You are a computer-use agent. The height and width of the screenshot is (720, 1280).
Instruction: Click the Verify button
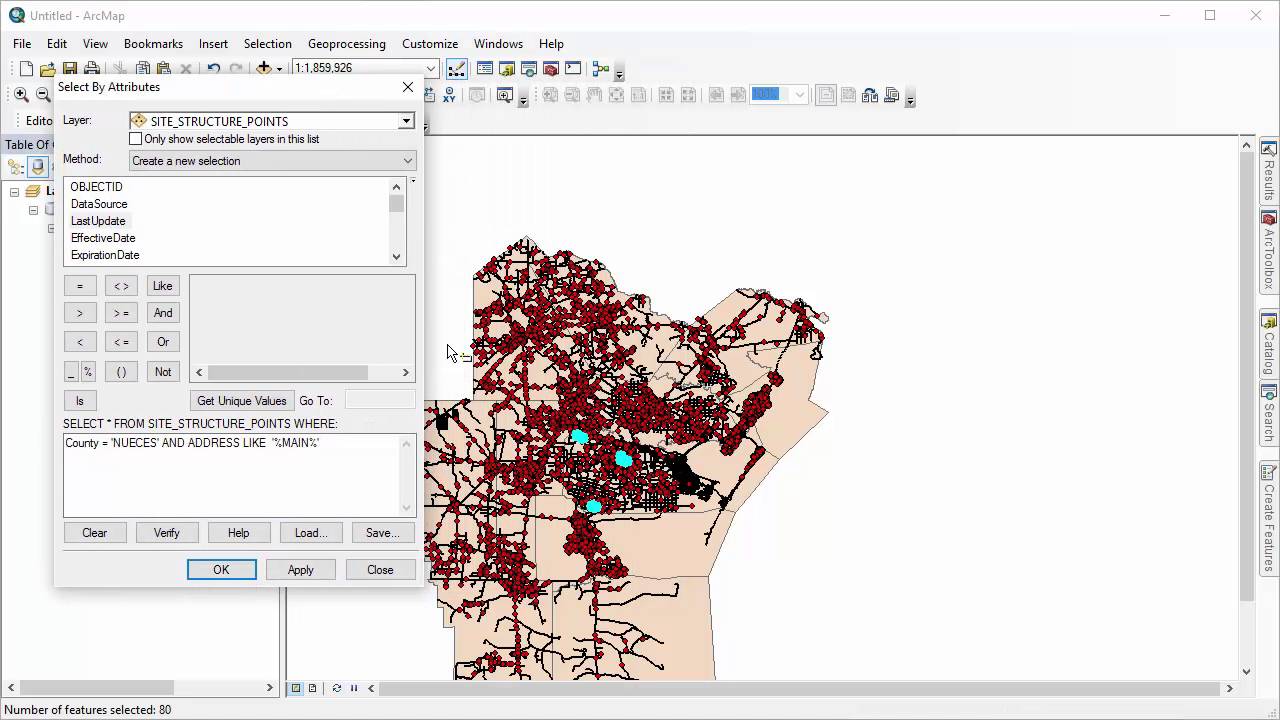167,533
